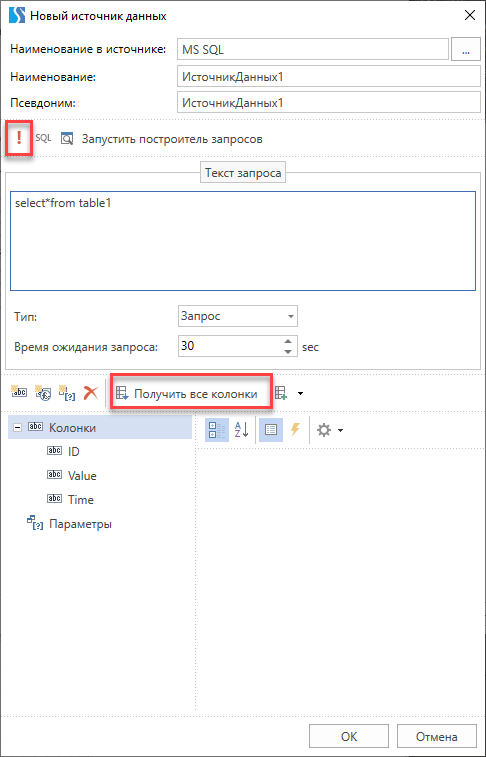Click the abc icon of the ID column

click(x=55, y=450)
